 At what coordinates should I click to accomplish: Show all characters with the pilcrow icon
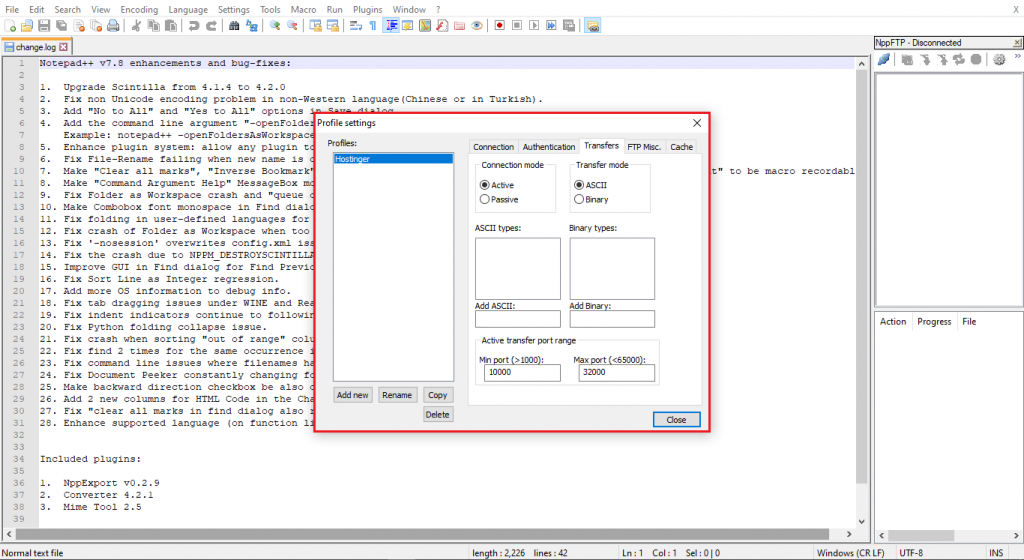coord(373,25)
